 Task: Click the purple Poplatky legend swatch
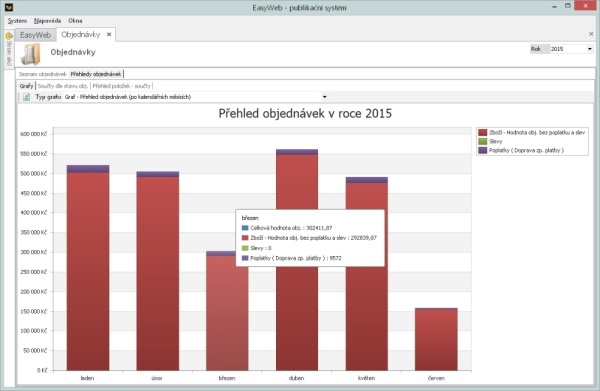pyautogui.click(x=483, y=150)
